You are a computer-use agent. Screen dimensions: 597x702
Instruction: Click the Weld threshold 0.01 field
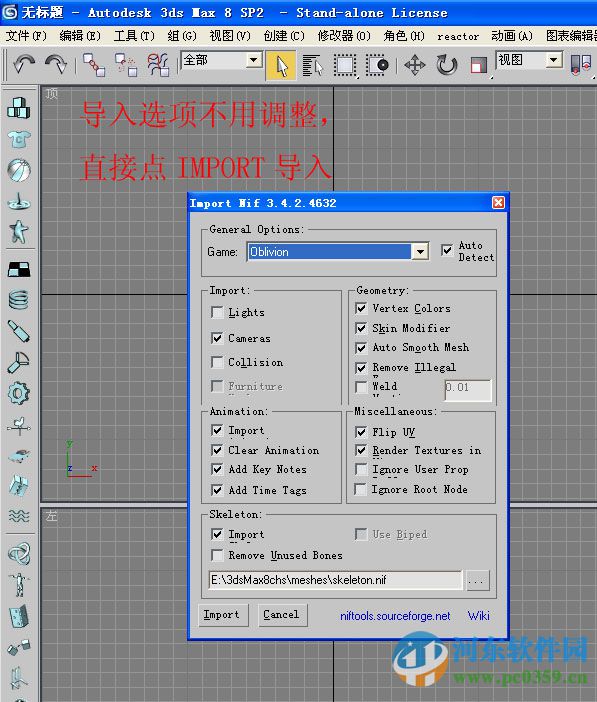pos(468,389)
